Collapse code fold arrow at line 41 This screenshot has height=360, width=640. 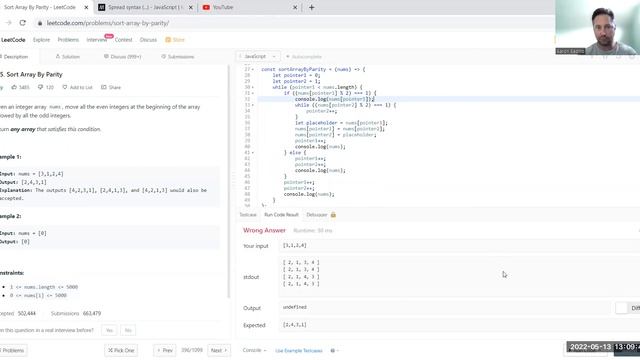tap(253, 153)
